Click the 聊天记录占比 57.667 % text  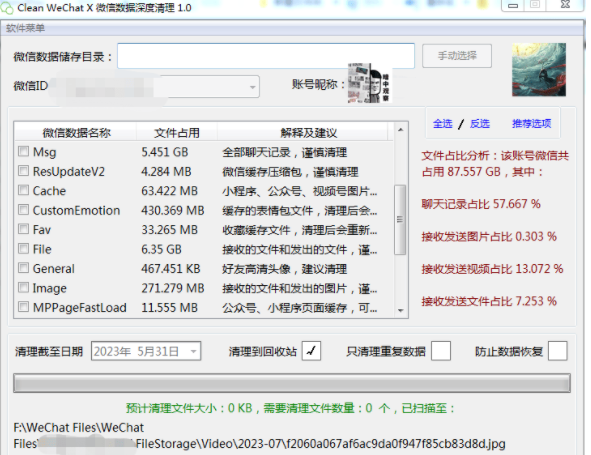point(481,204)
